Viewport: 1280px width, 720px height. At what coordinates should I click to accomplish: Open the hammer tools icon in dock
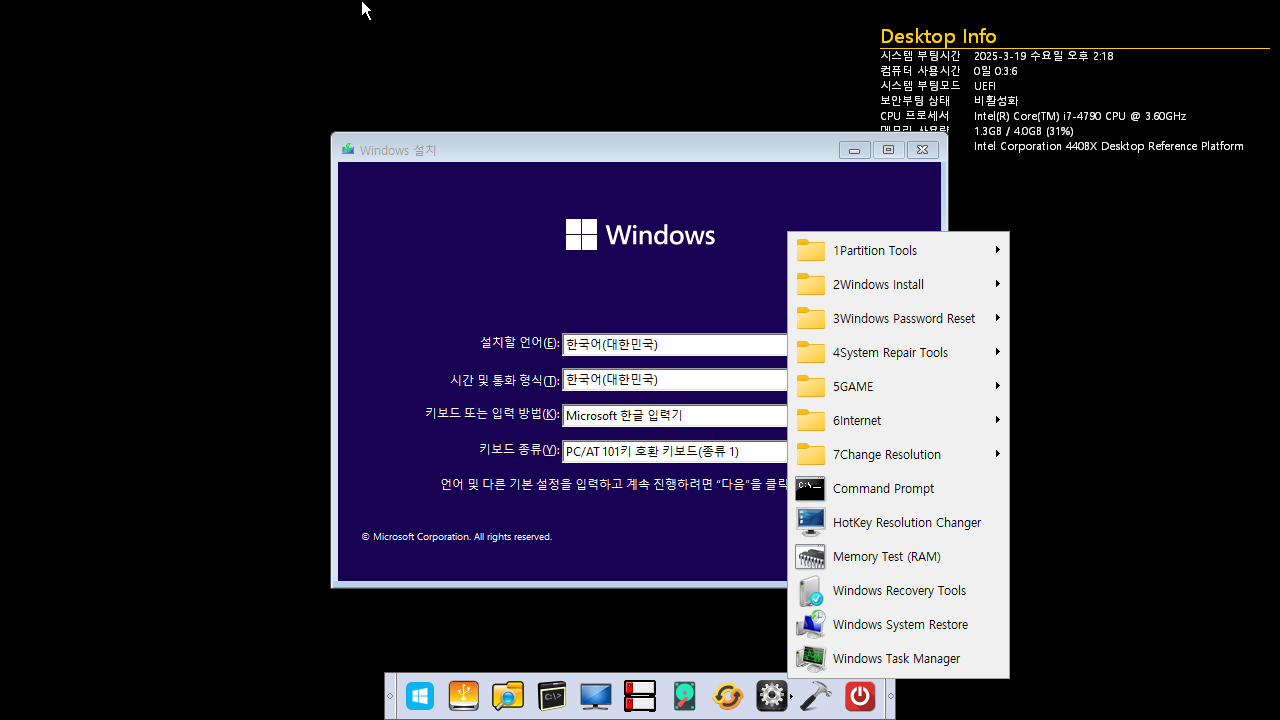816,695
